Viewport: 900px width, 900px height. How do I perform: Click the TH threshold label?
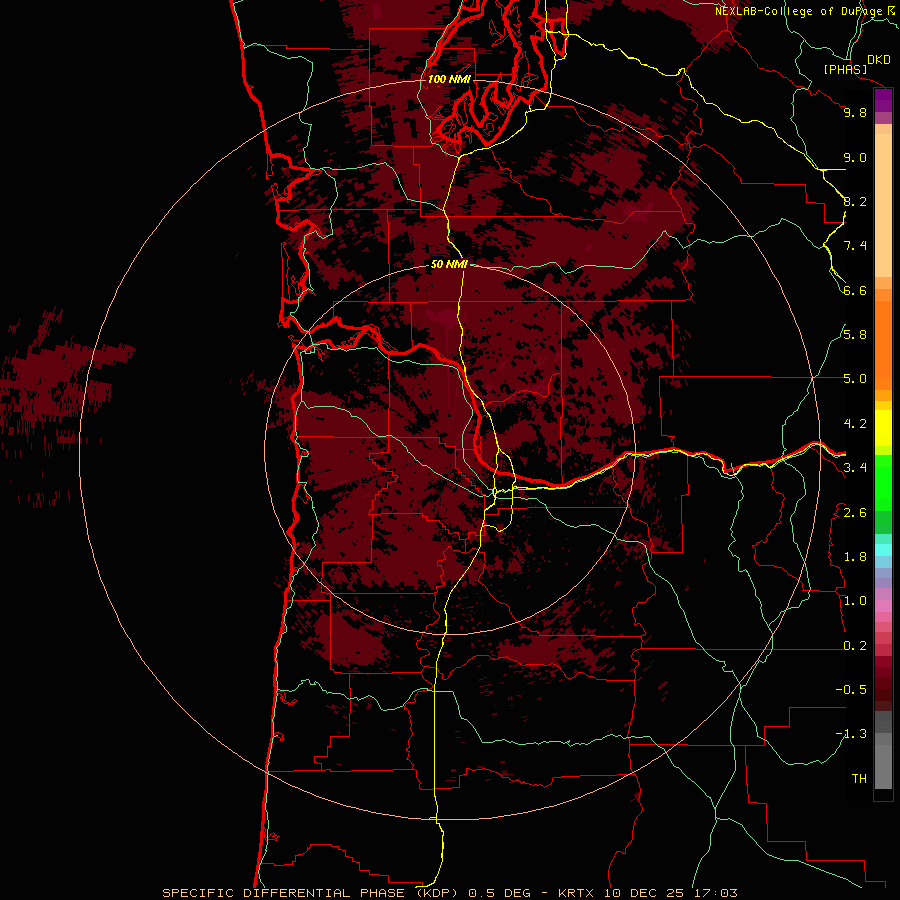click(859, 779)
